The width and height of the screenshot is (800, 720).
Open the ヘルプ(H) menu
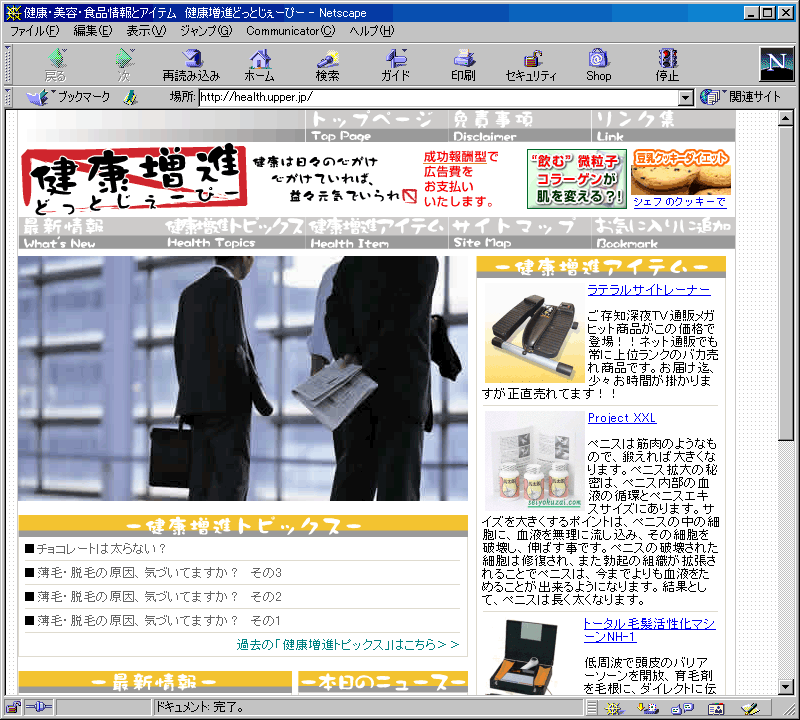pos(372,31)
